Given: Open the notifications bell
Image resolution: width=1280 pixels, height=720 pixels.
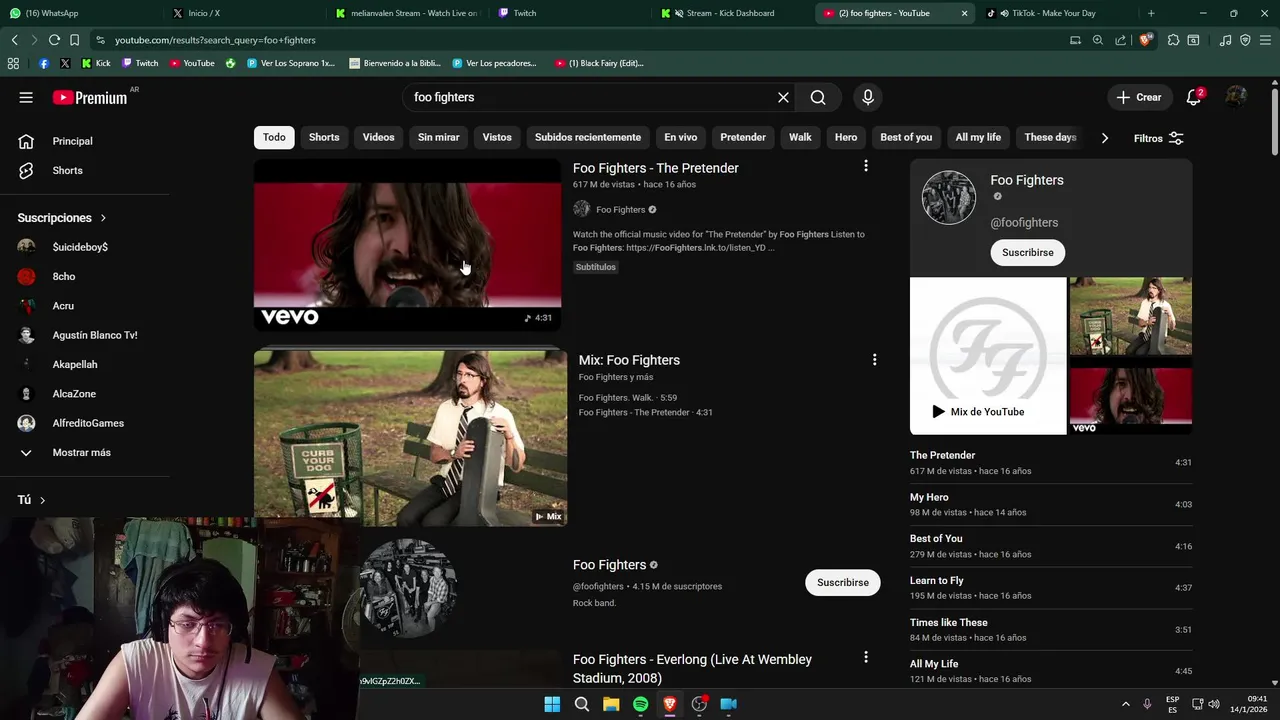Looking at the screenshot, I should coord(1193,97).
